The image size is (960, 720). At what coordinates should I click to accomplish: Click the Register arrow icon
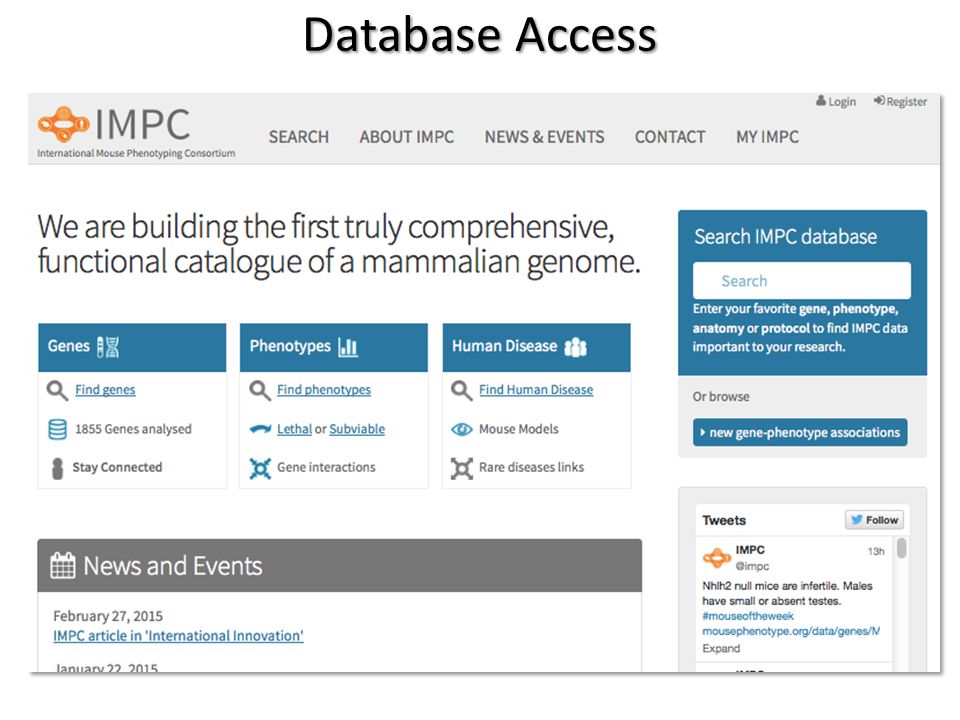(879, 100)
